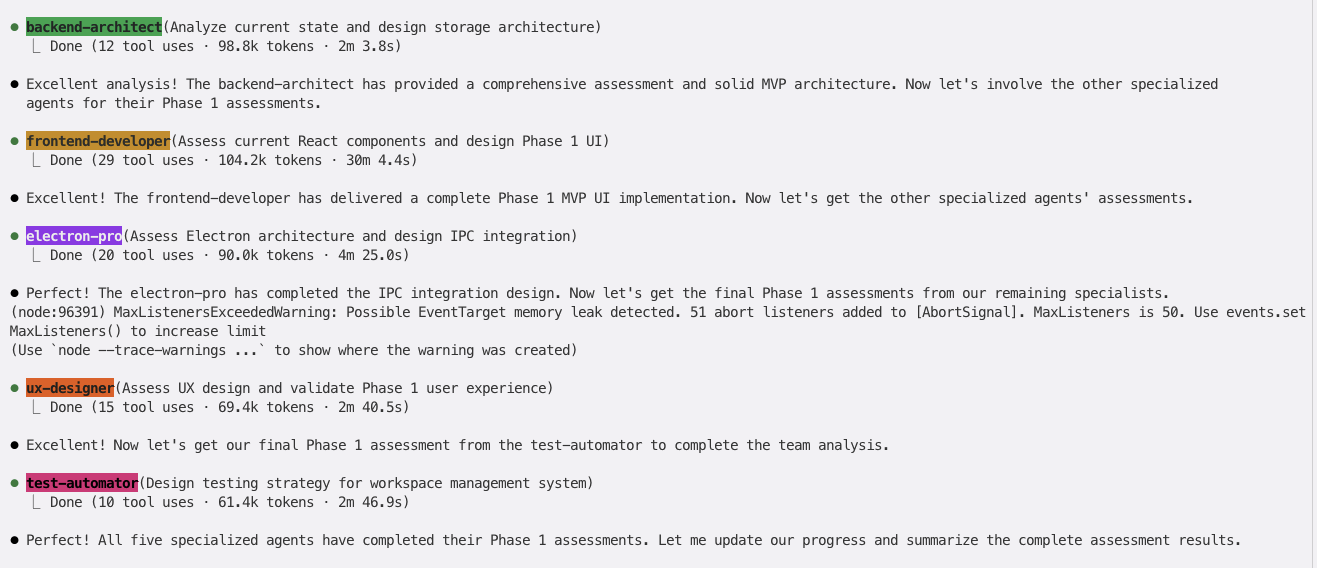Click the green bullet beside frontend-developer
1317x568 pixels.
[x=14, y=142]
